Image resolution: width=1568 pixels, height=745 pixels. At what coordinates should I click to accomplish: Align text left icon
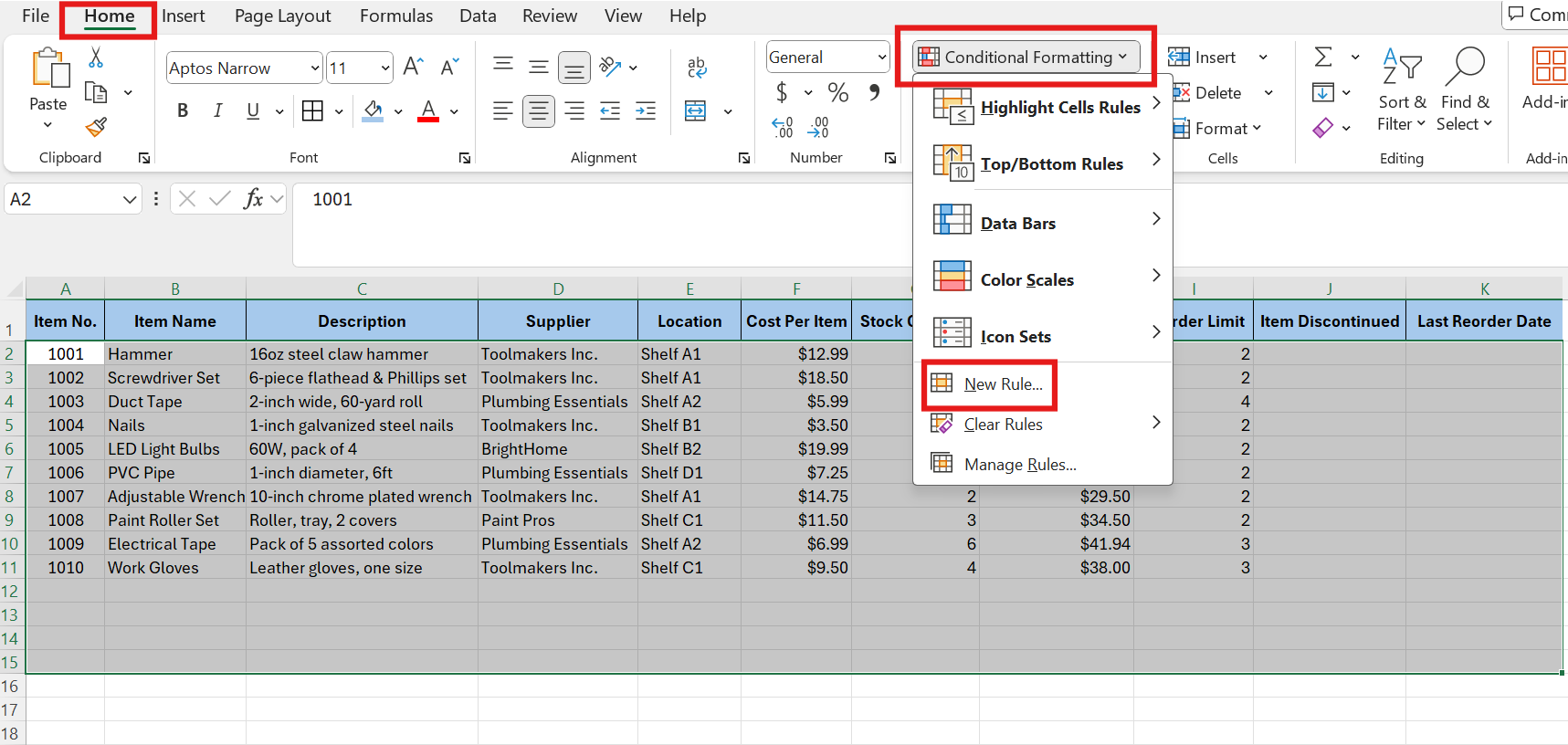[502, 111]
